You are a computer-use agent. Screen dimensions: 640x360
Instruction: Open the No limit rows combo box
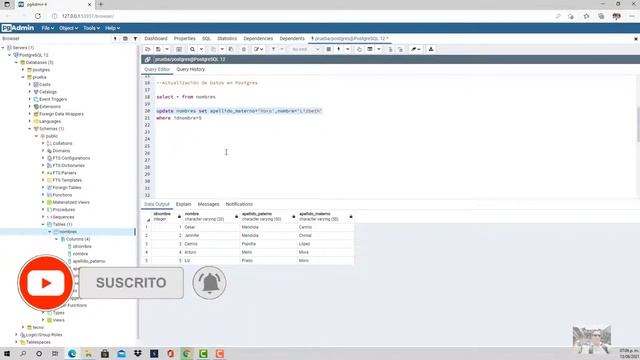tap(306, 49)
